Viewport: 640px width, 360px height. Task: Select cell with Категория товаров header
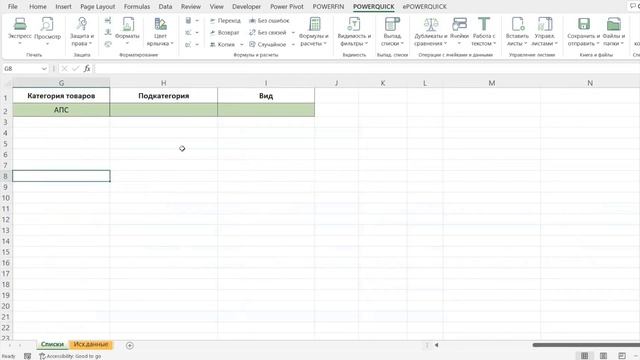(x=61, y=96)
